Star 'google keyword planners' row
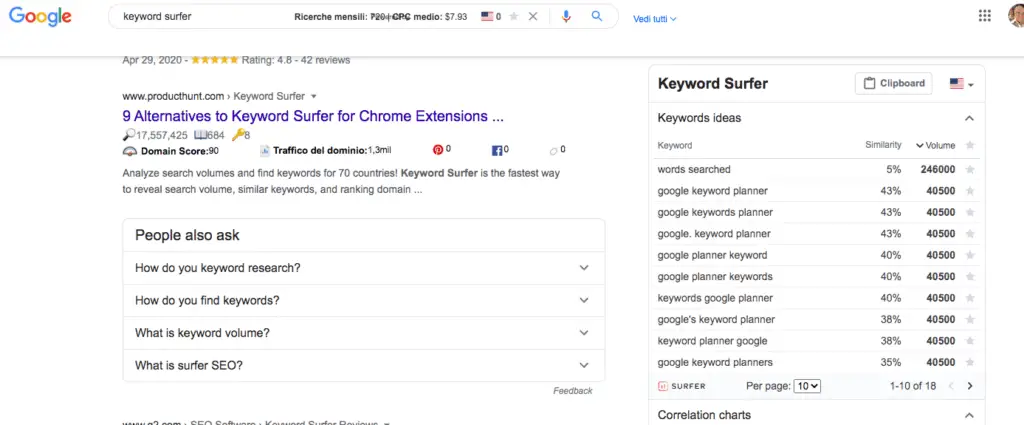Viewport: 1024px width, 425px height. 970,362
